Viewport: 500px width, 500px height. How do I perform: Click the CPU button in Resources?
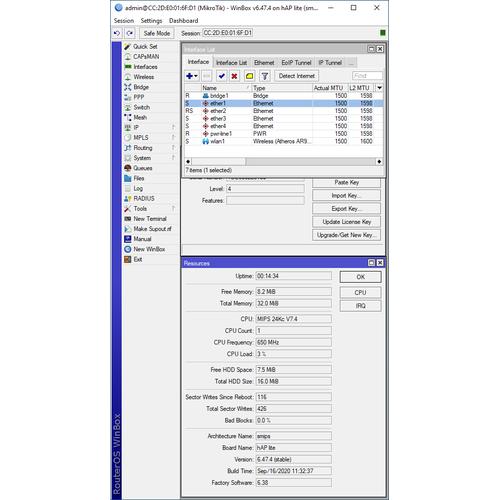point(360,292)
